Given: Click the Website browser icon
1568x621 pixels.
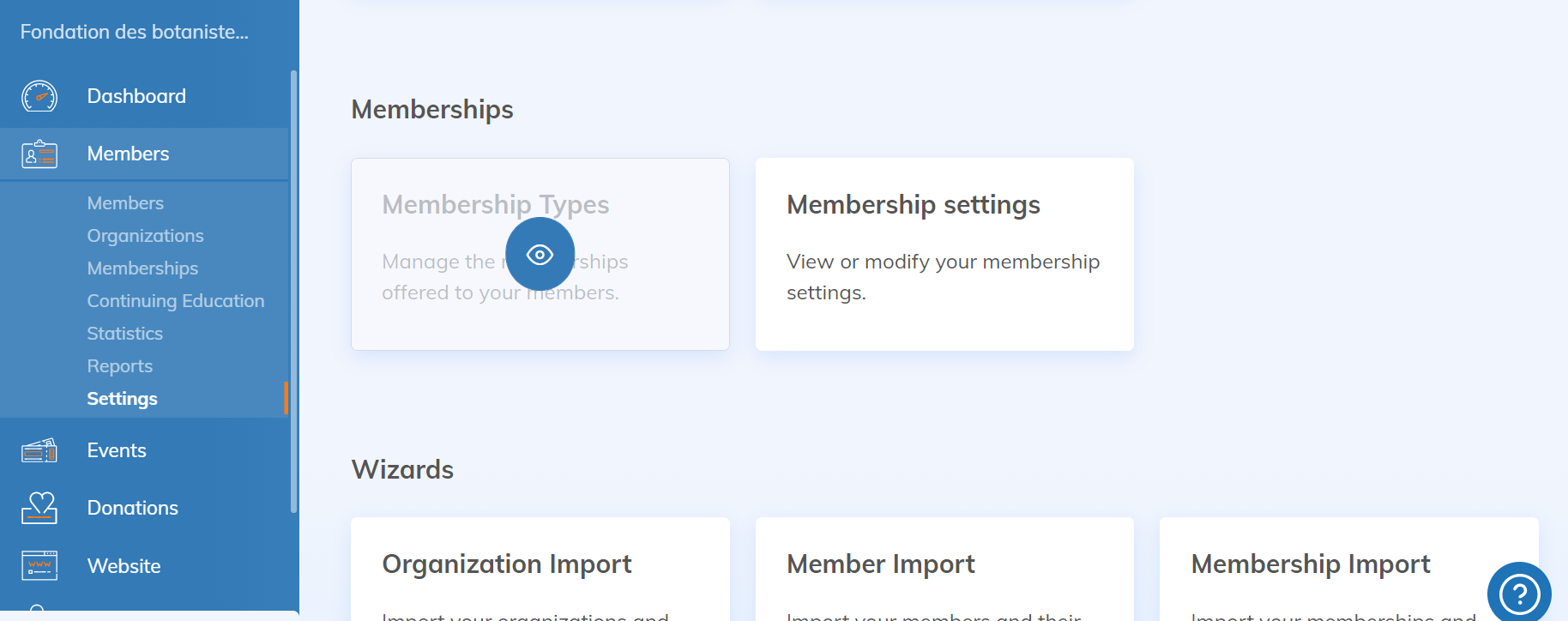Looking at the screenshot, I should 39,566.
